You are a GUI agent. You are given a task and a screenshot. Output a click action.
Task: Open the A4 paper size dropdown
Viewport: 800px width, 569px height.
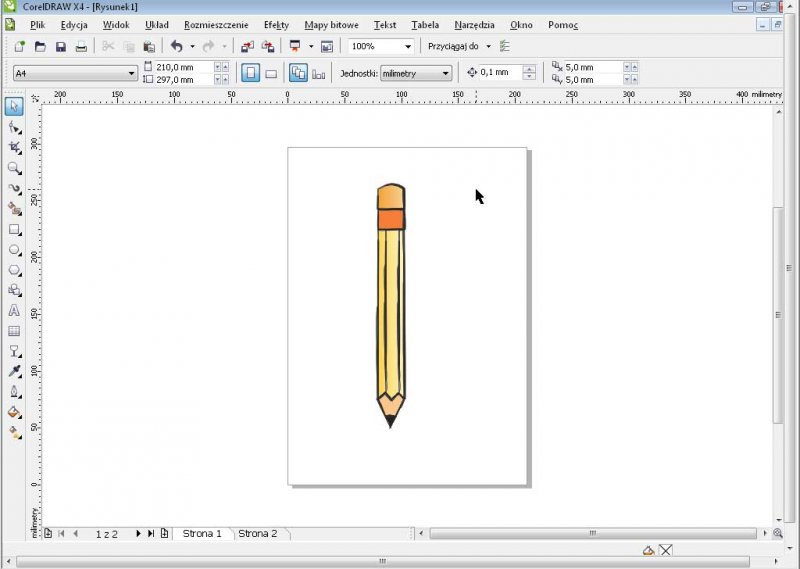click(x=131, y=73)
